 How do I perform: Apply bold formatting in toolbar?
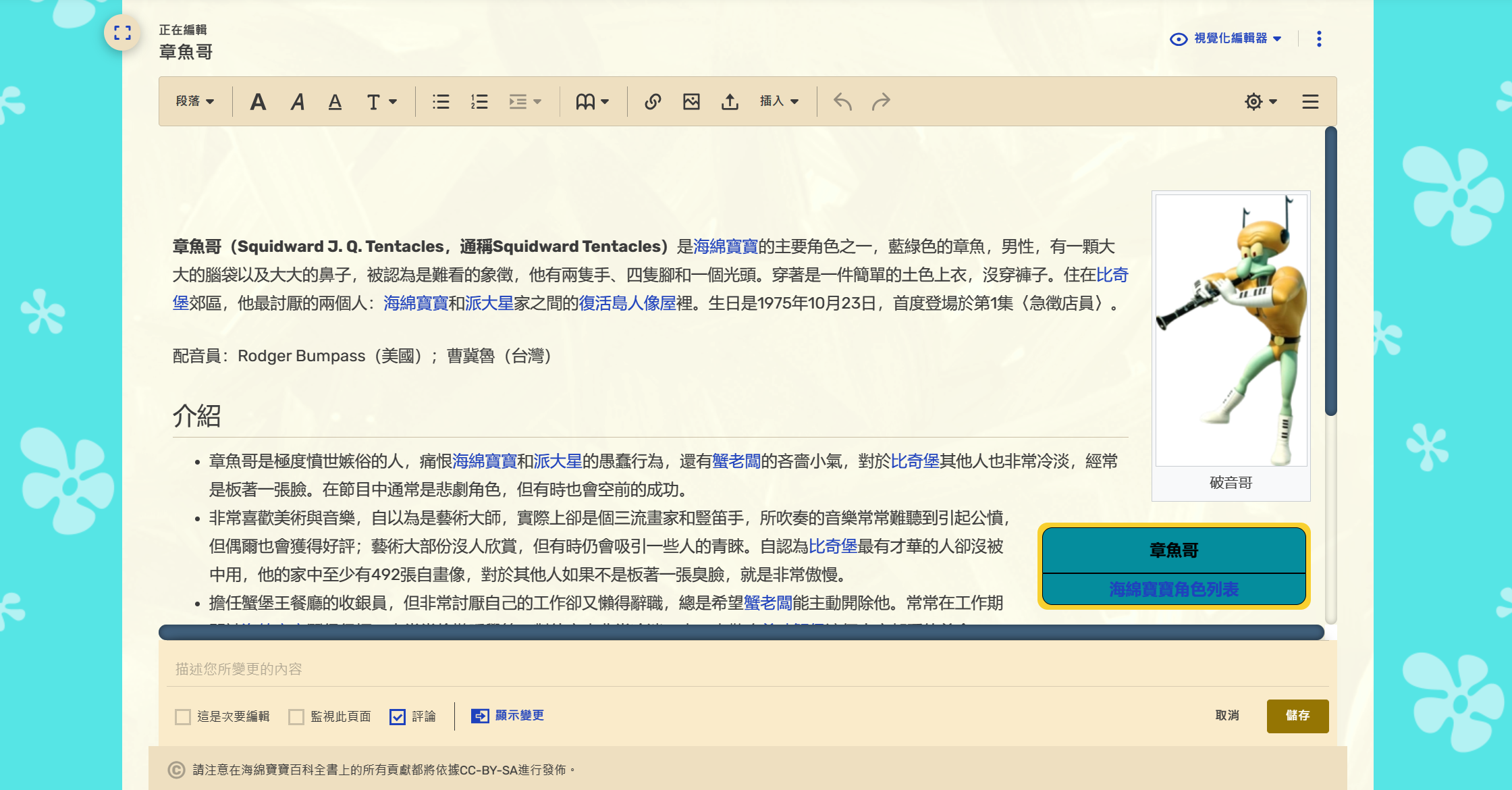coord(258,102)
